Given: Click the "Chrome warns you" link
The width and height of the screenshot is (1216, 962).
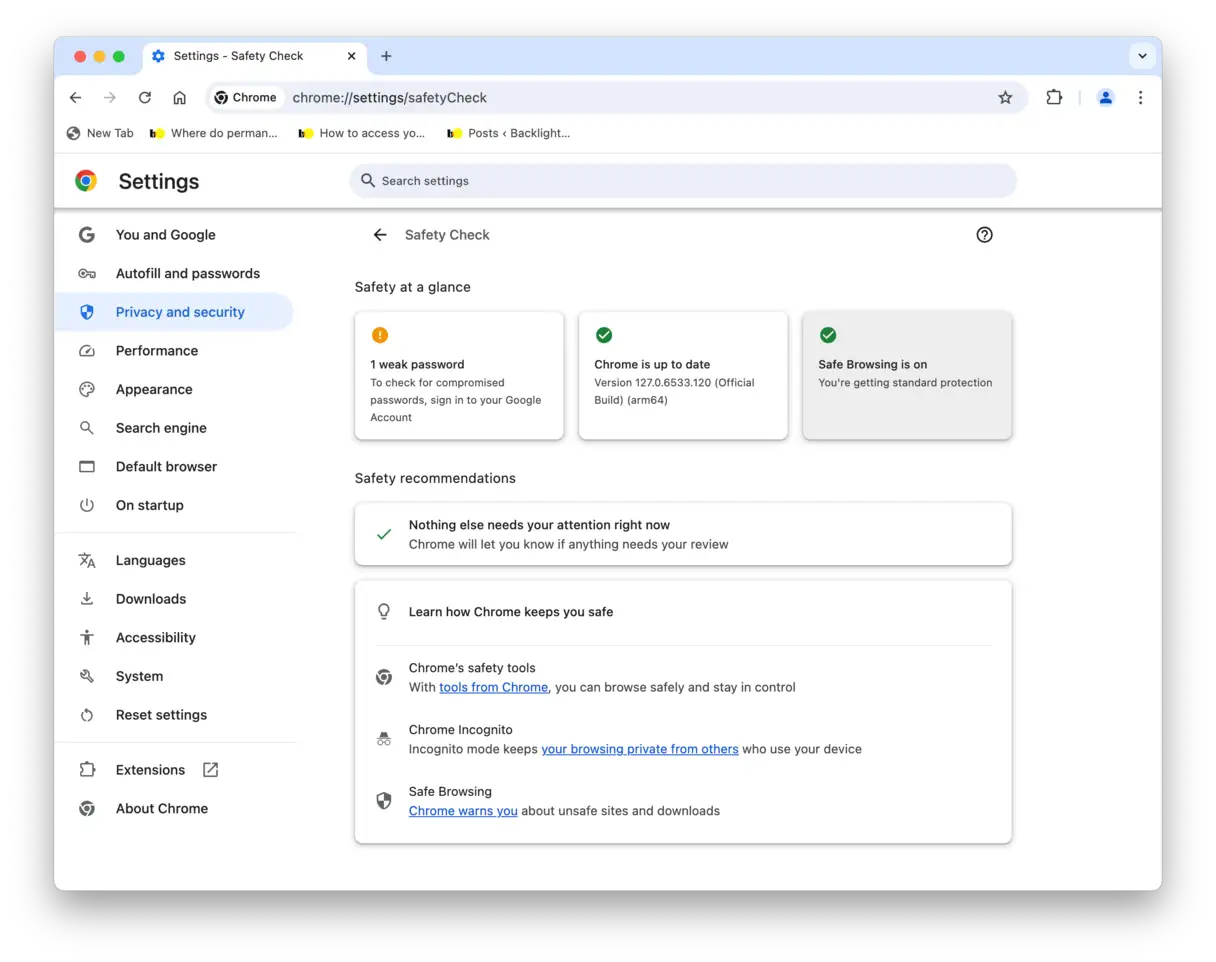Looking at the screenshot, I should [x=463, y=811].
